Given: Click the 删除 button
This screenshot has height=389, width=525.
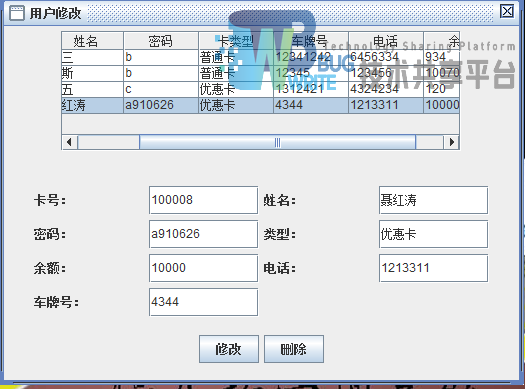Looking at the screenshot, I should click(x=294, y=349).
